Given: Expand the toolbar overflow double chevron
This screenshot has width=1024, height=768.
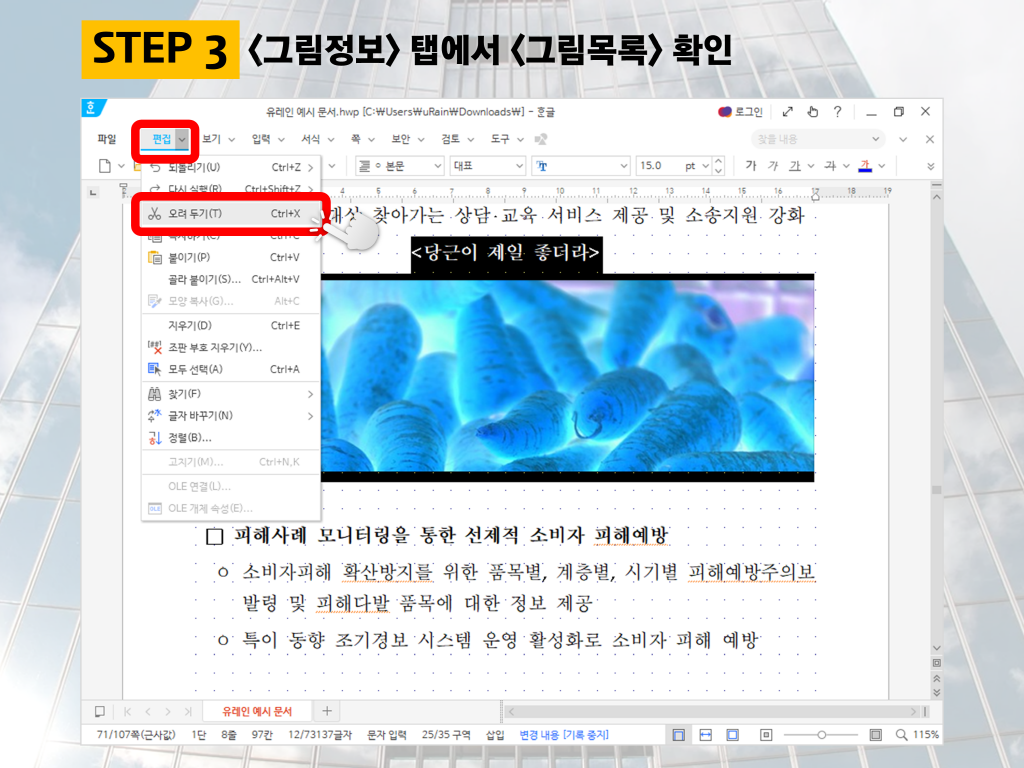Looking at the screenshot, I should [x=931, y=166].
